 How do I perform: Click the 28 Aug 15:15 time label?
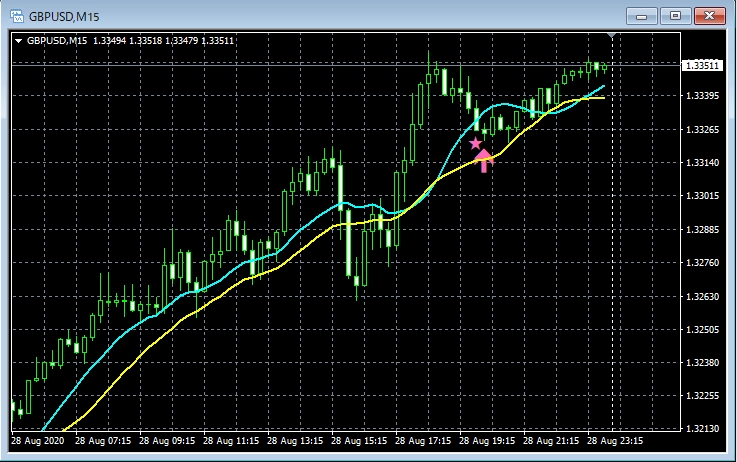[360, 441]
